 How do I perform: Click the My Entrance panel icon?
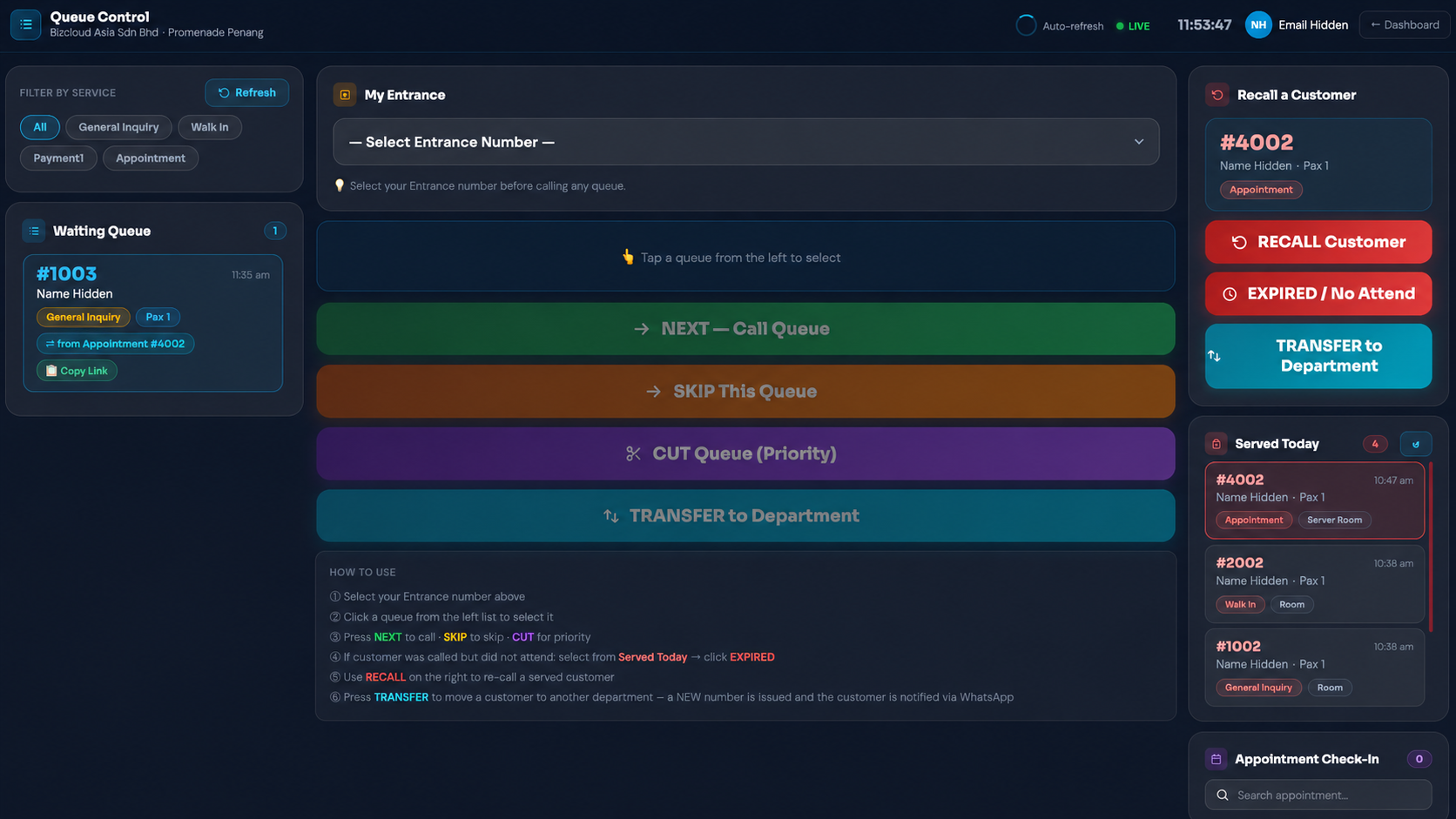tap(345, 95)
